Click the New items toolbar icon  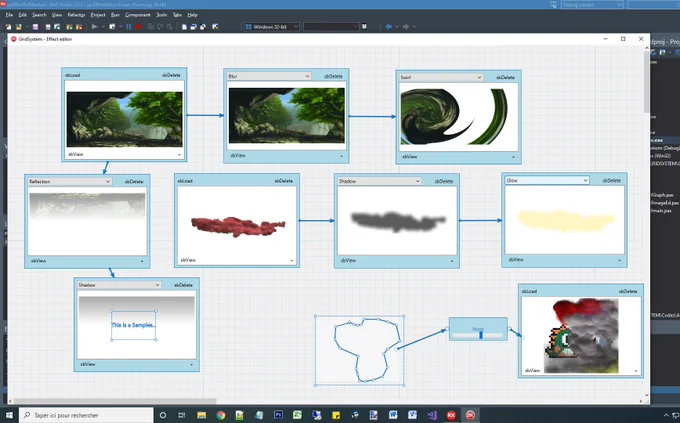pyautogui.click(x=8, y=26)
